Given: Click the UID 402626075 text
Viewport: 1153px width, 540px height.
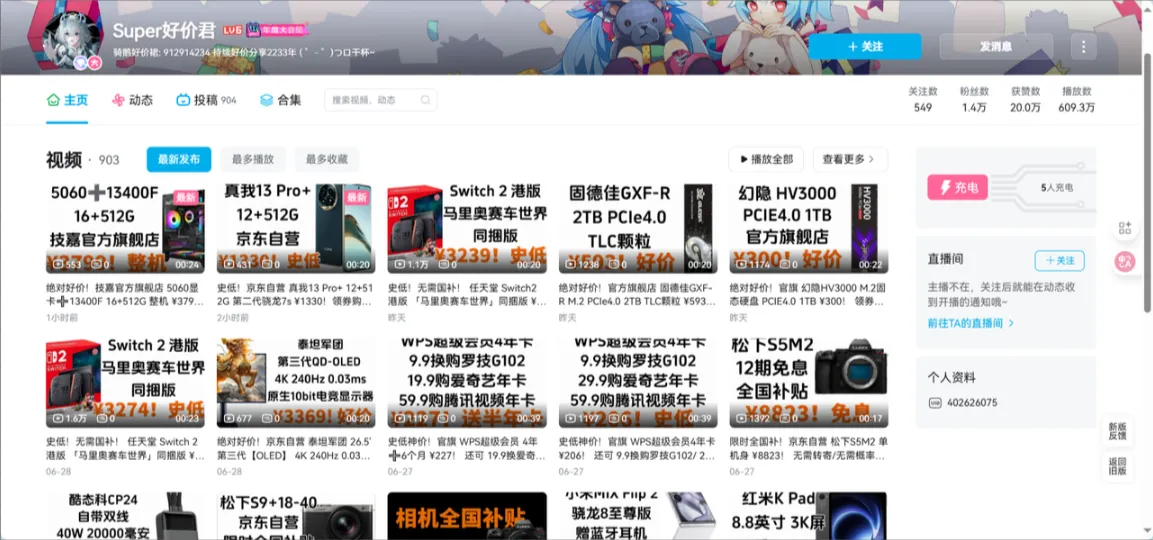Looking at the screenshot, I should 972,403.
